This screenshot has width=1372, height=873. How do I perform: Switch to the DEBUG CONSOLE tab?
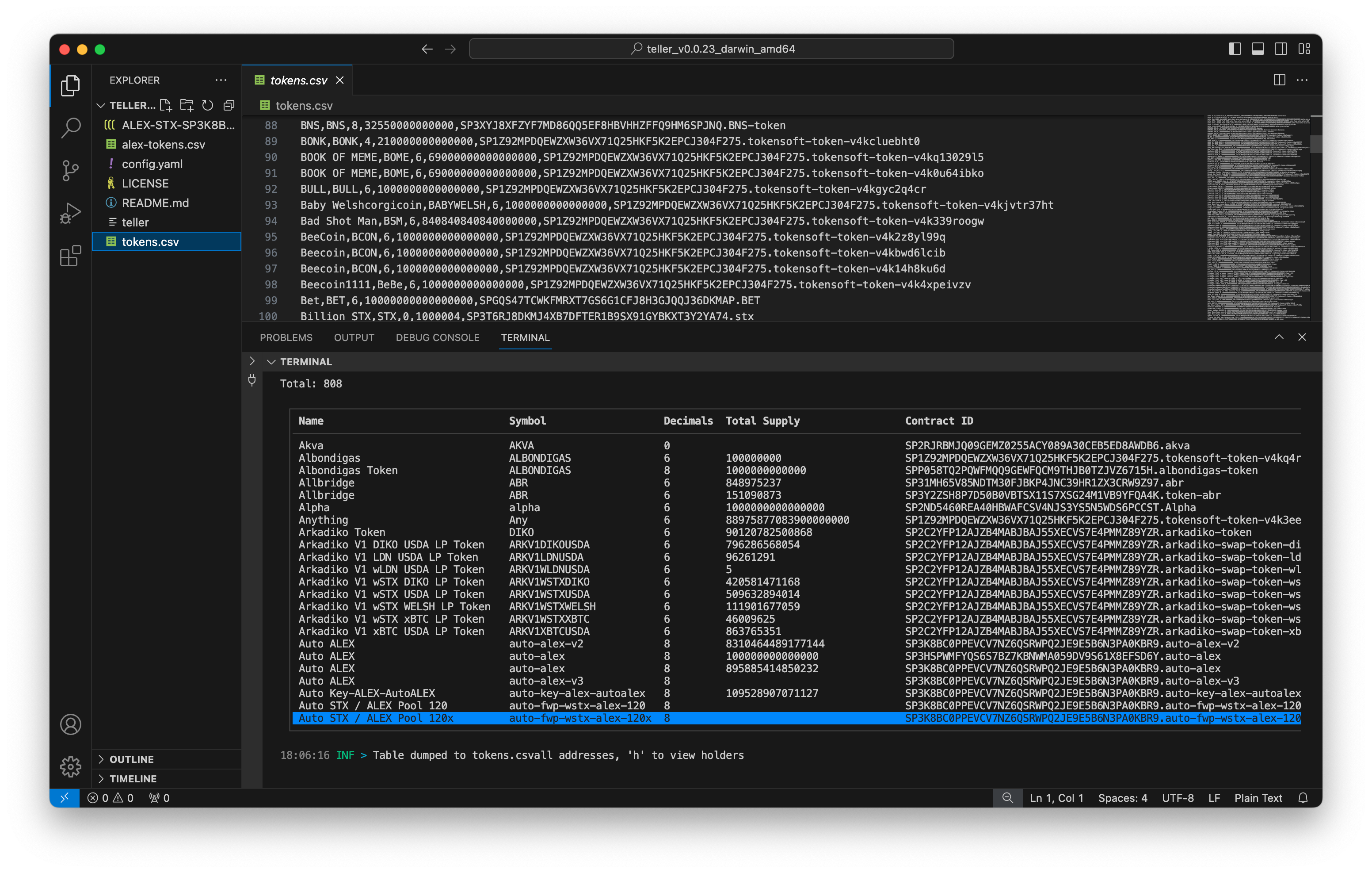tap(438, 337)
